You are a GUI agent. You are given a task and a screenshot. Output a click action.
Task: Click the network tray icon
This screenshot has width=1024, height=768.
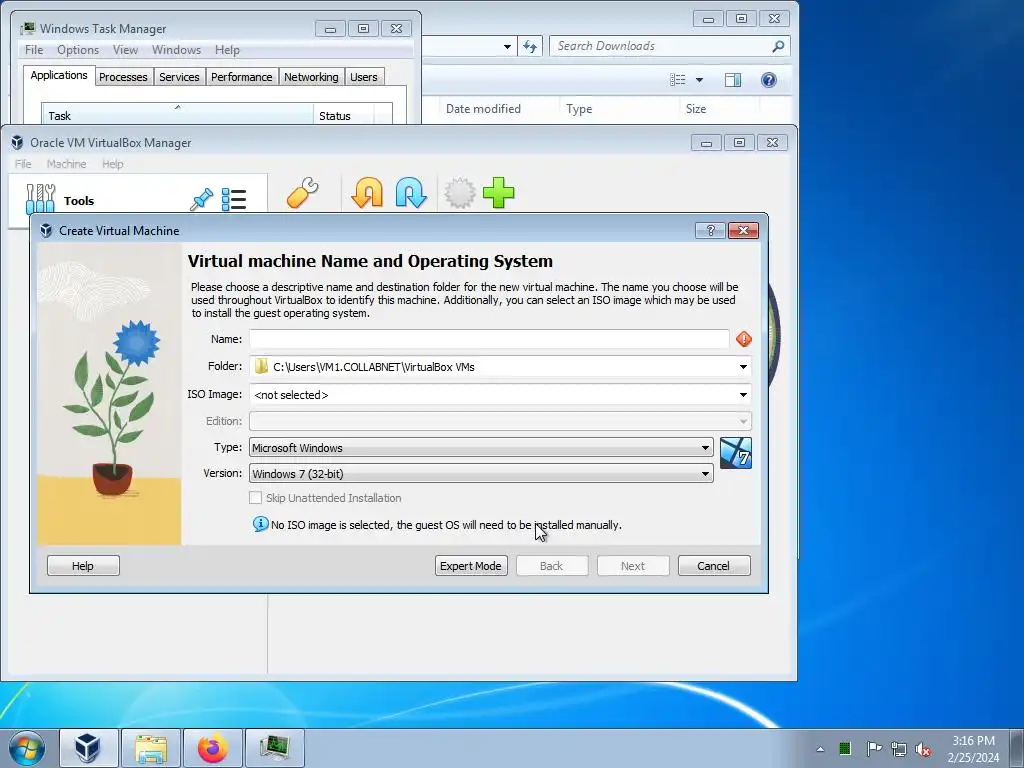click(899, 749)
